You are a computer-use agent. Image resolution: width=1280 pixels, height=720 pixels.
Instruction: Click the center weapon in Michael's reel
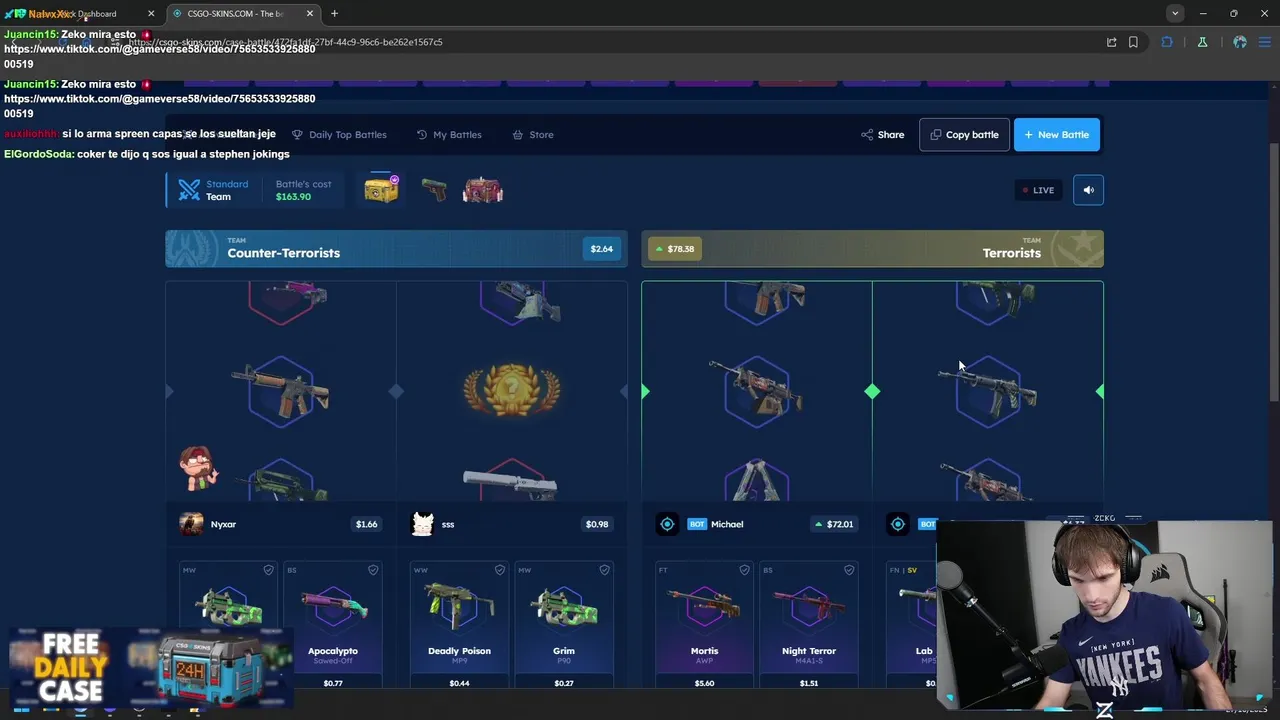[x=756, y=391]
